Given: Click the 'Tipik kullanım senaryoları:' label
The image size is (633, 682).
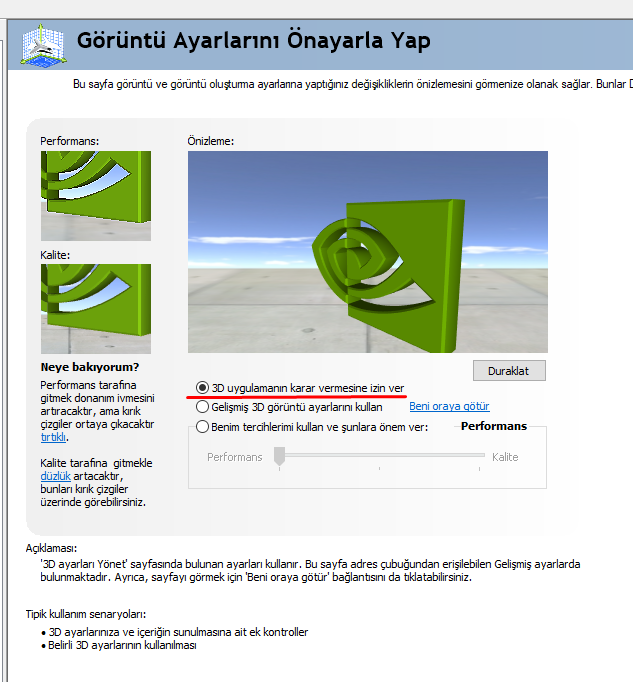Looking at the screenshot, I should 86,614.
